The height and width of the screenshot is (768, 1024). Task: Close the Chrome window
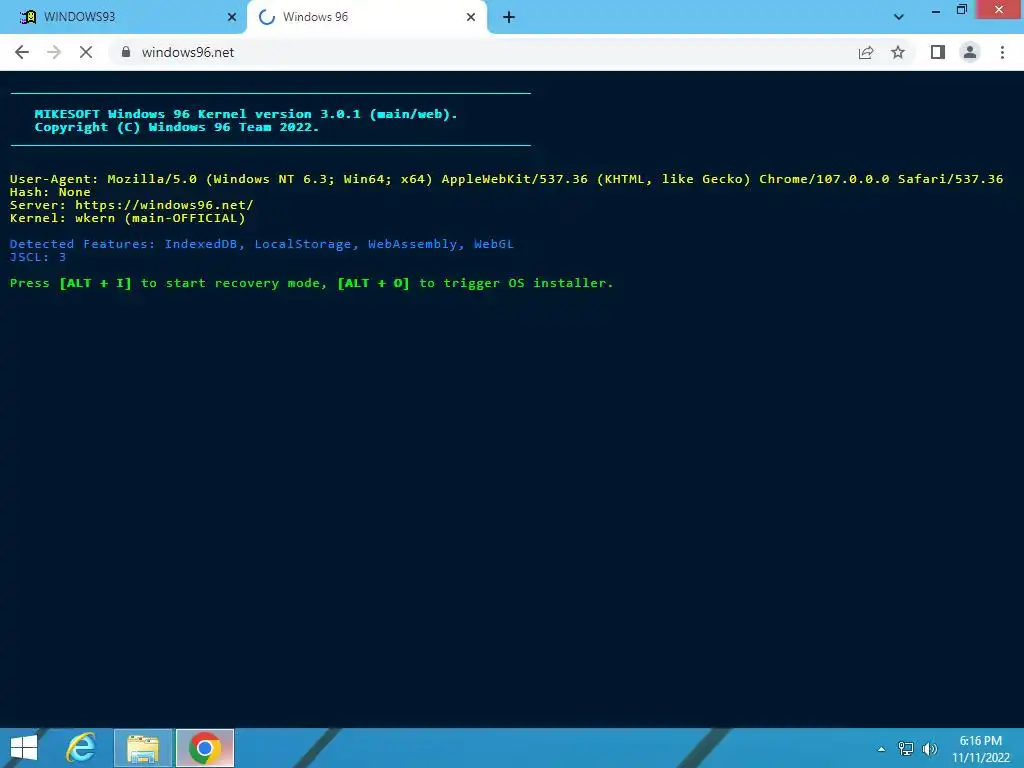(999, 10)
